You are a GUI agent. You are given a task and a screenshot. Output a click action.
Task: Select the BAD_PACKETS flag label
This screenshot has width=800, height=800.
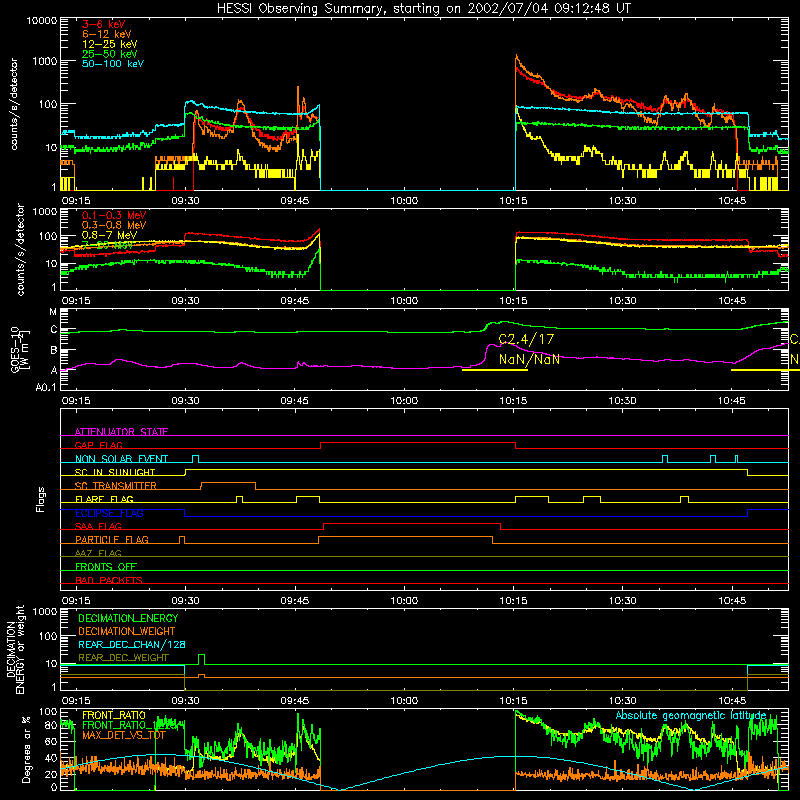coord(109,581)
